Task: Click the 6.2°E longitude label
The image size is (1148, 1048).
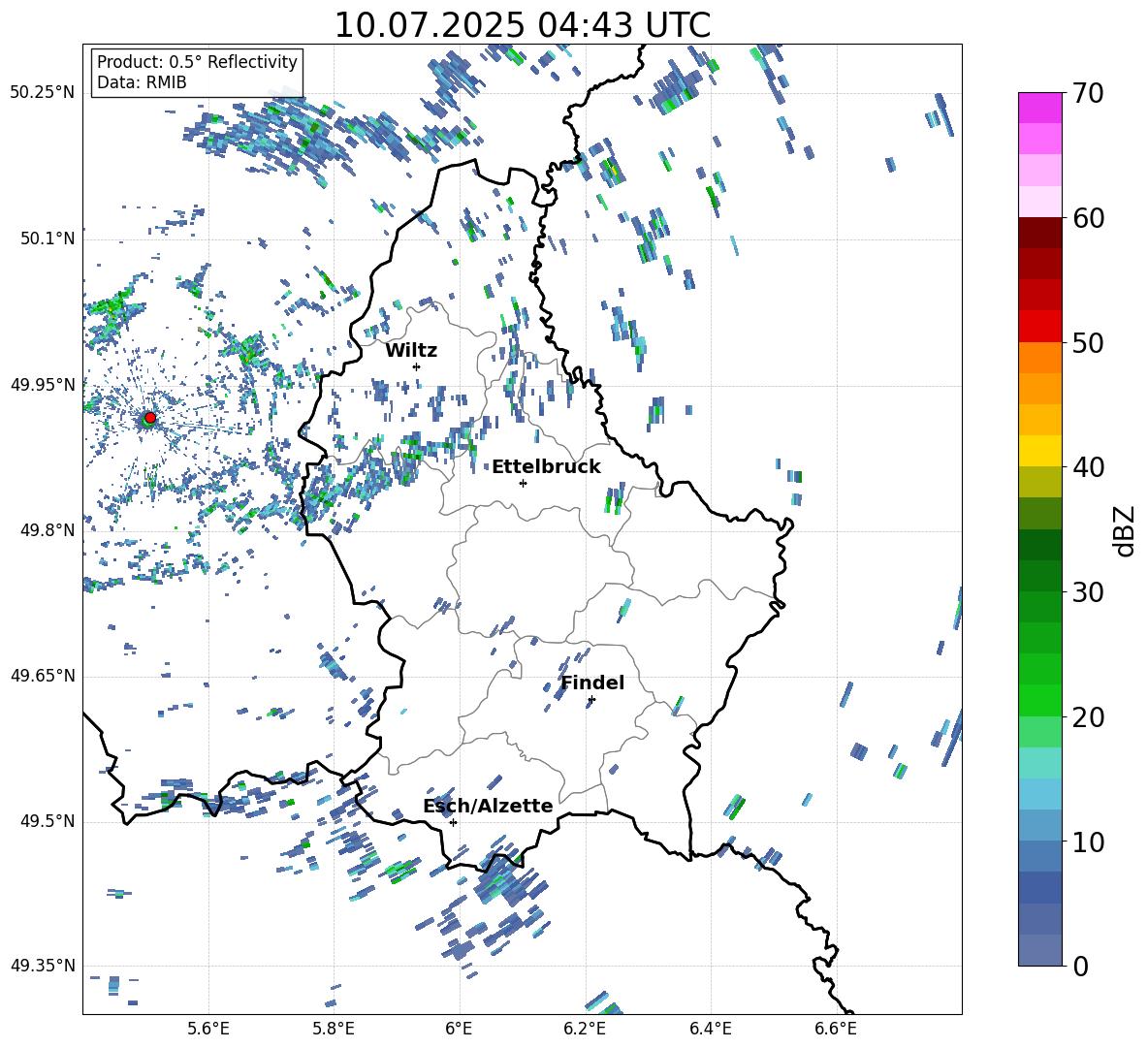Action: (x=585, y=1029)
